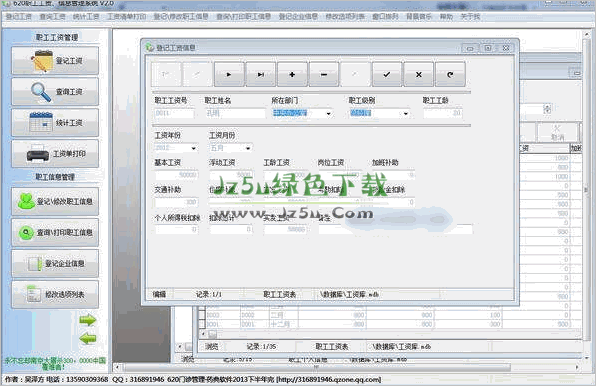
Task: Expand the 所在部门 dropdown
Action: (328, 113)
